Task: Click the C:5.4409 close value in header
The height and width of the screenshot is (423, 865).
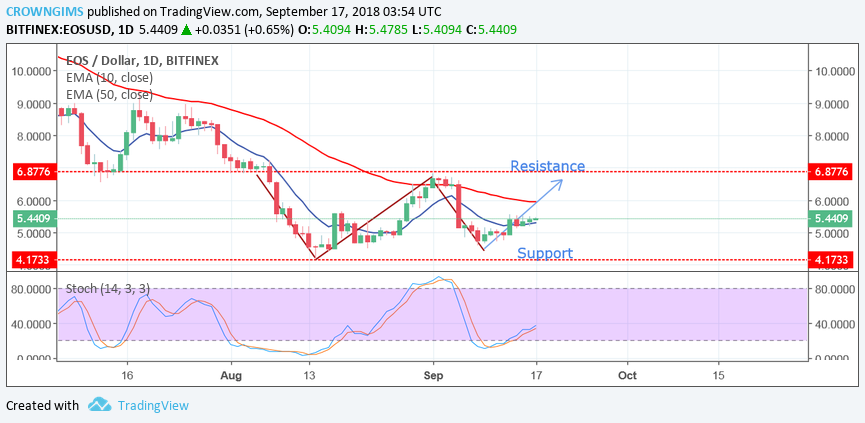Action: tap(491, 30)
